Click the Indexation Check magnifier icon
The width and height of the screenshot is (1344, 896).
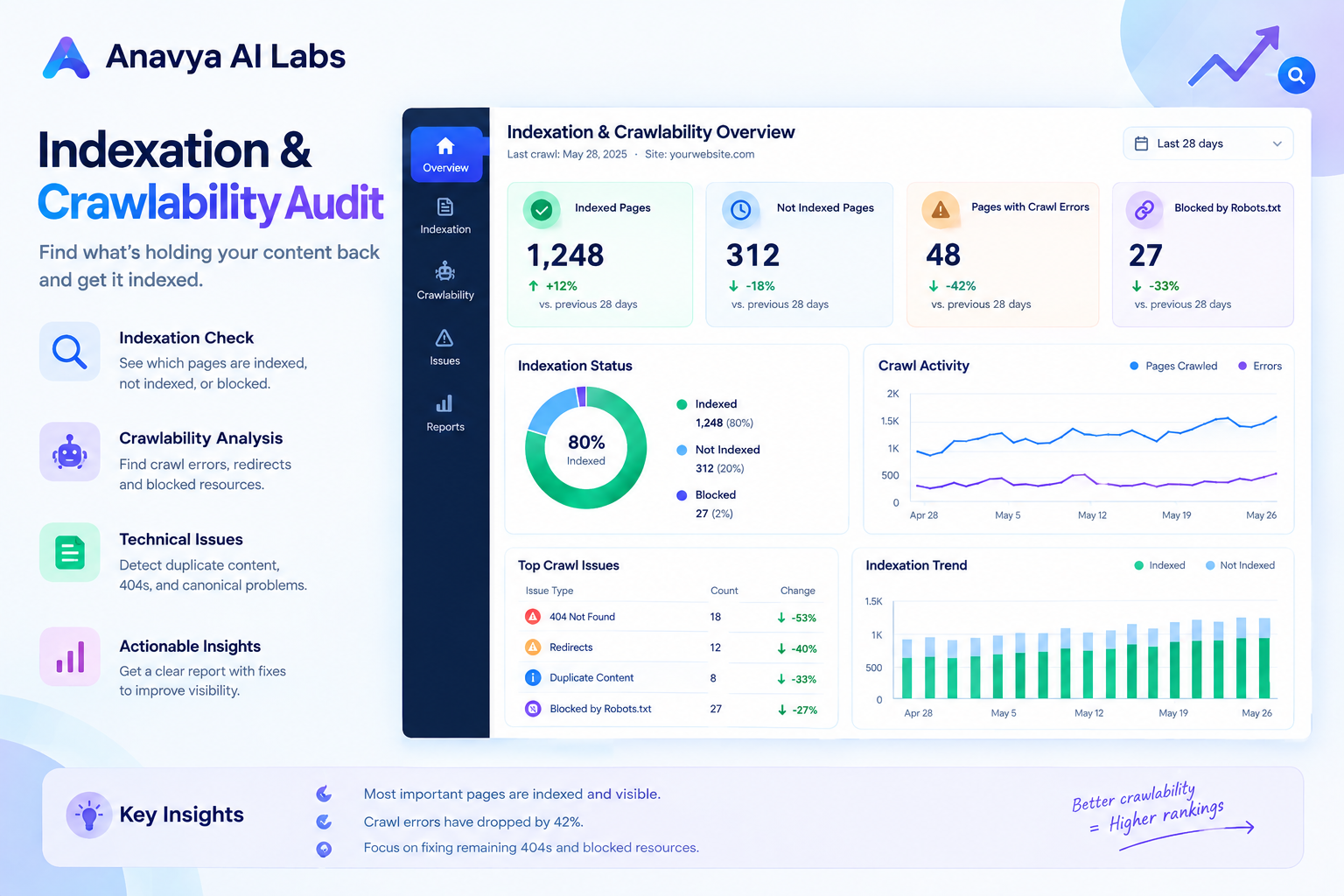point(70,352)
